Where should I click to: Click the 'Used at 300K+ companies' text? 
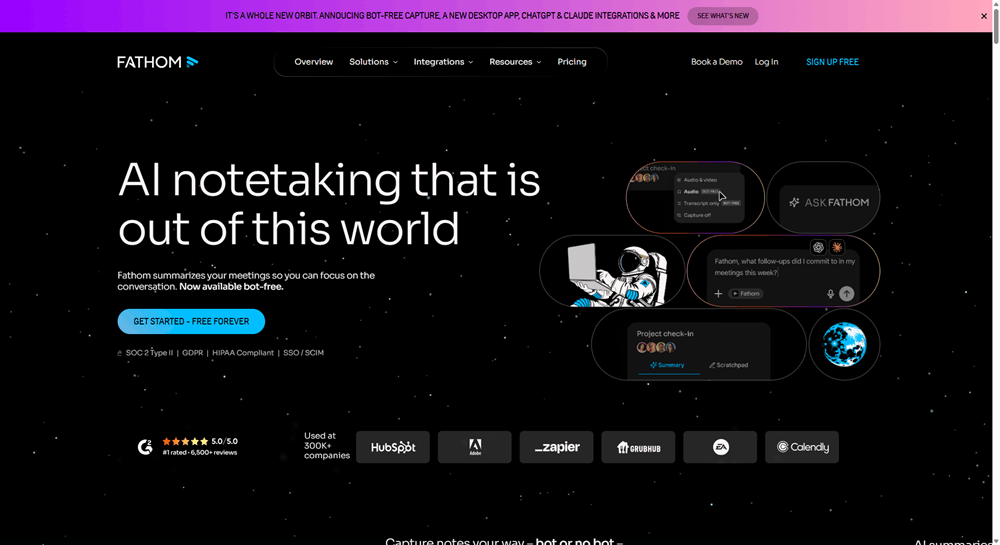[x=327, y=446]
